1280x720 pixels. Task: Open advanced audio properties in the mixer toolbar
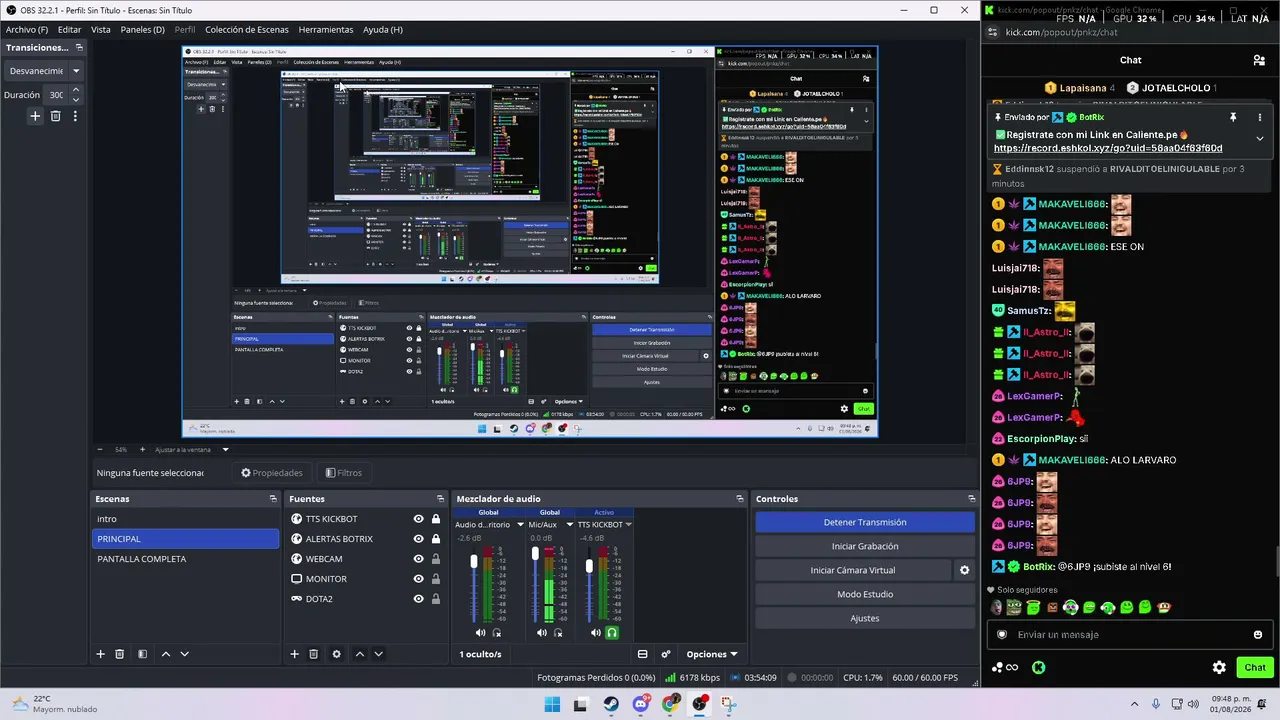point(666,654)
